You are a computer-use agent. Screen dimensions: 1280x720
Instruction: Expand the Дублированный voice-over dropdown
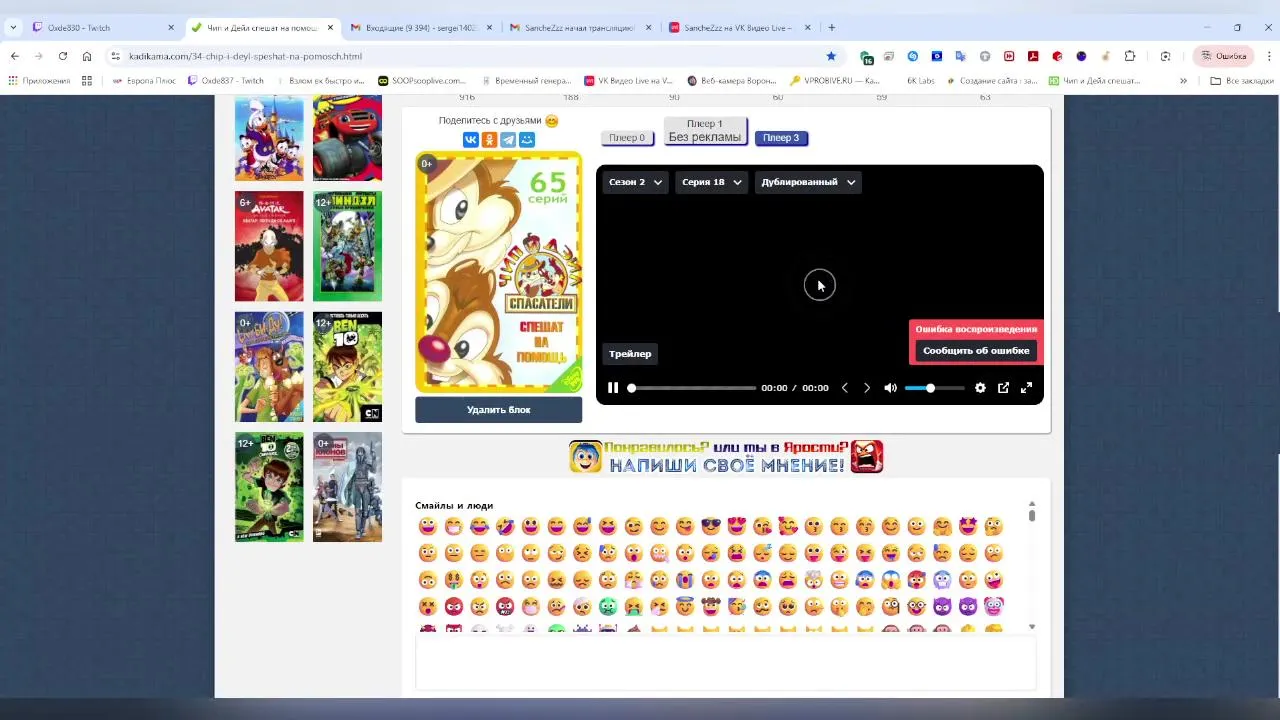[x=808, y=182]
